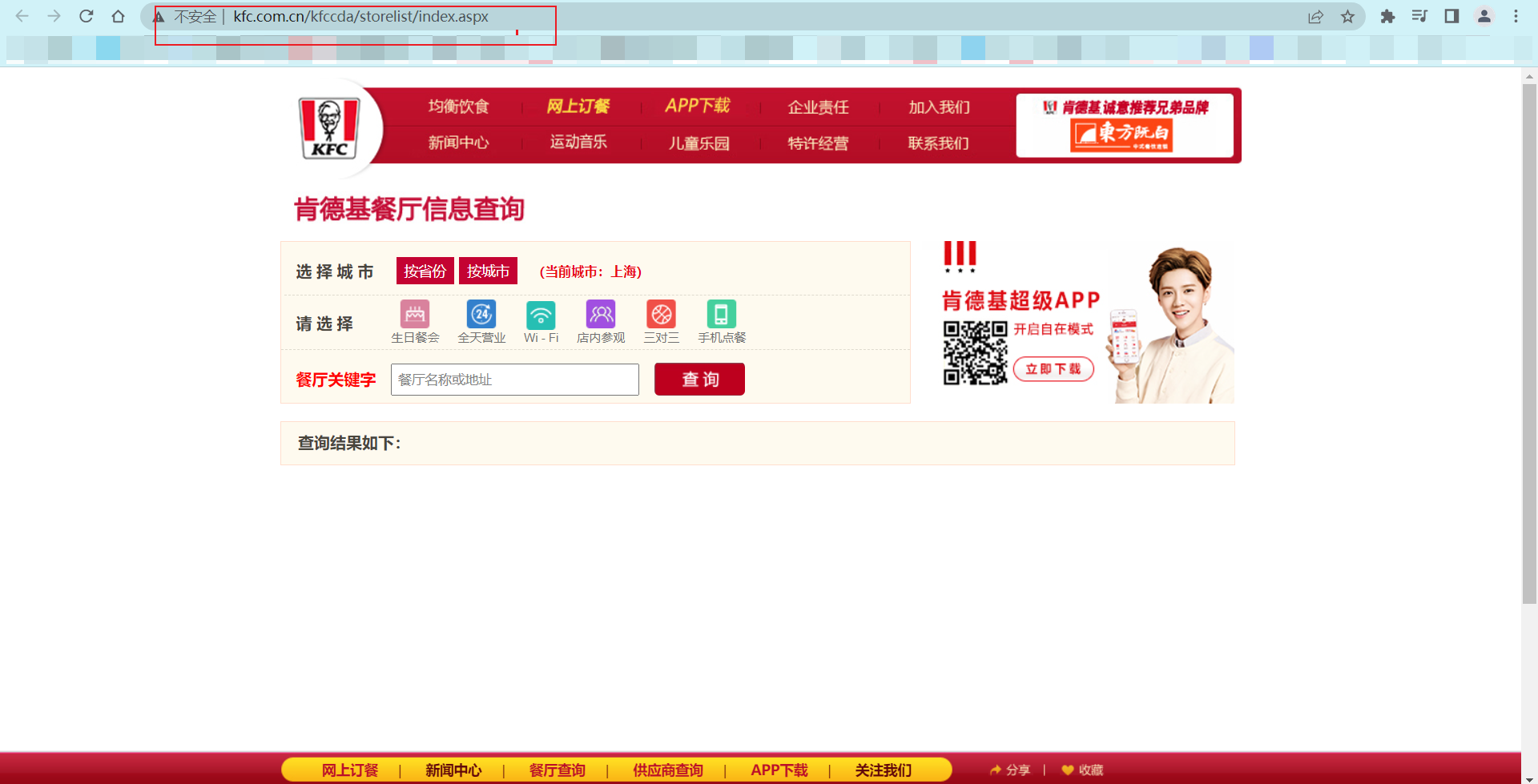The width and height of the screenshot is (1538, 784).
Task: Open 儿童乐园 in the top navigation
Action: coord(699,143)
